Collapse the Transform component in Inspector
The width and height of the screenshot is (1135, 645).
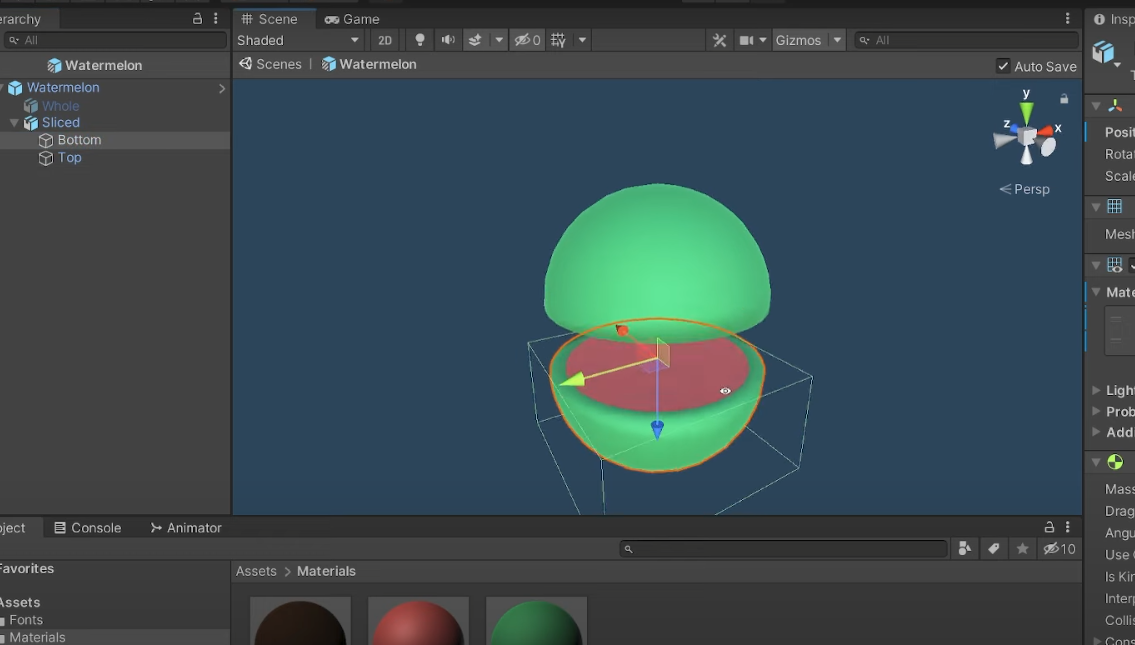coord(1096,106)
